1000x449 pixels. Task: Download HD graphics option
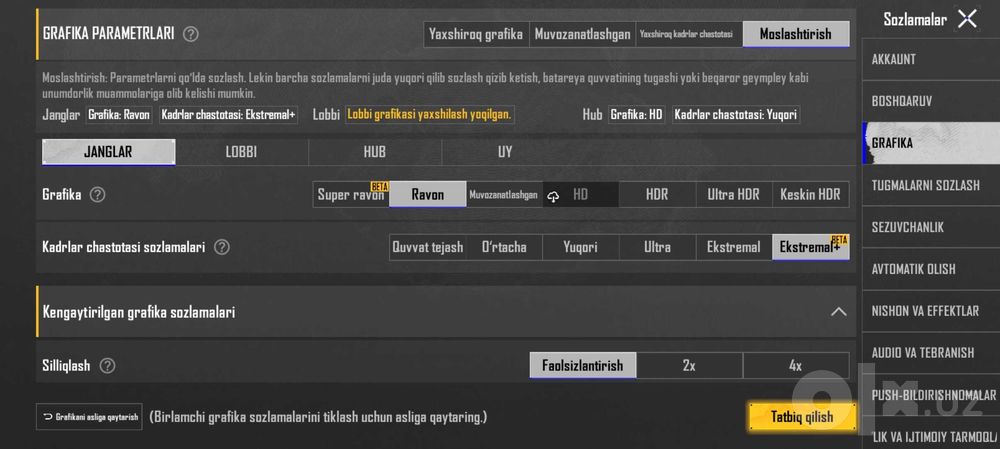click(581, 195)
